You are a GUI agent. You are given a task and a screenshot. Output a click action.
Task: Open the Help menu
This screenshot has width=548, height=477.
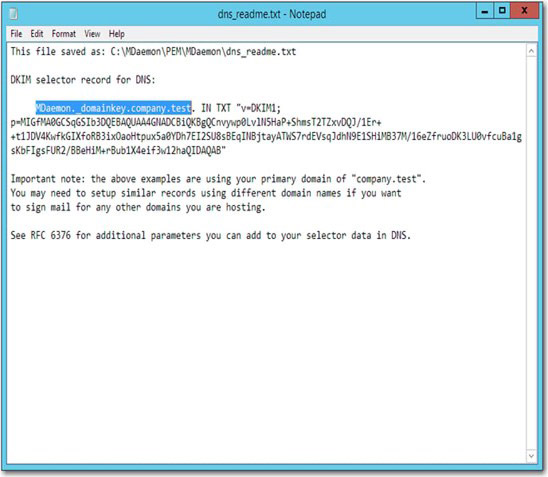pyautogui.click(x=116, y=34)
